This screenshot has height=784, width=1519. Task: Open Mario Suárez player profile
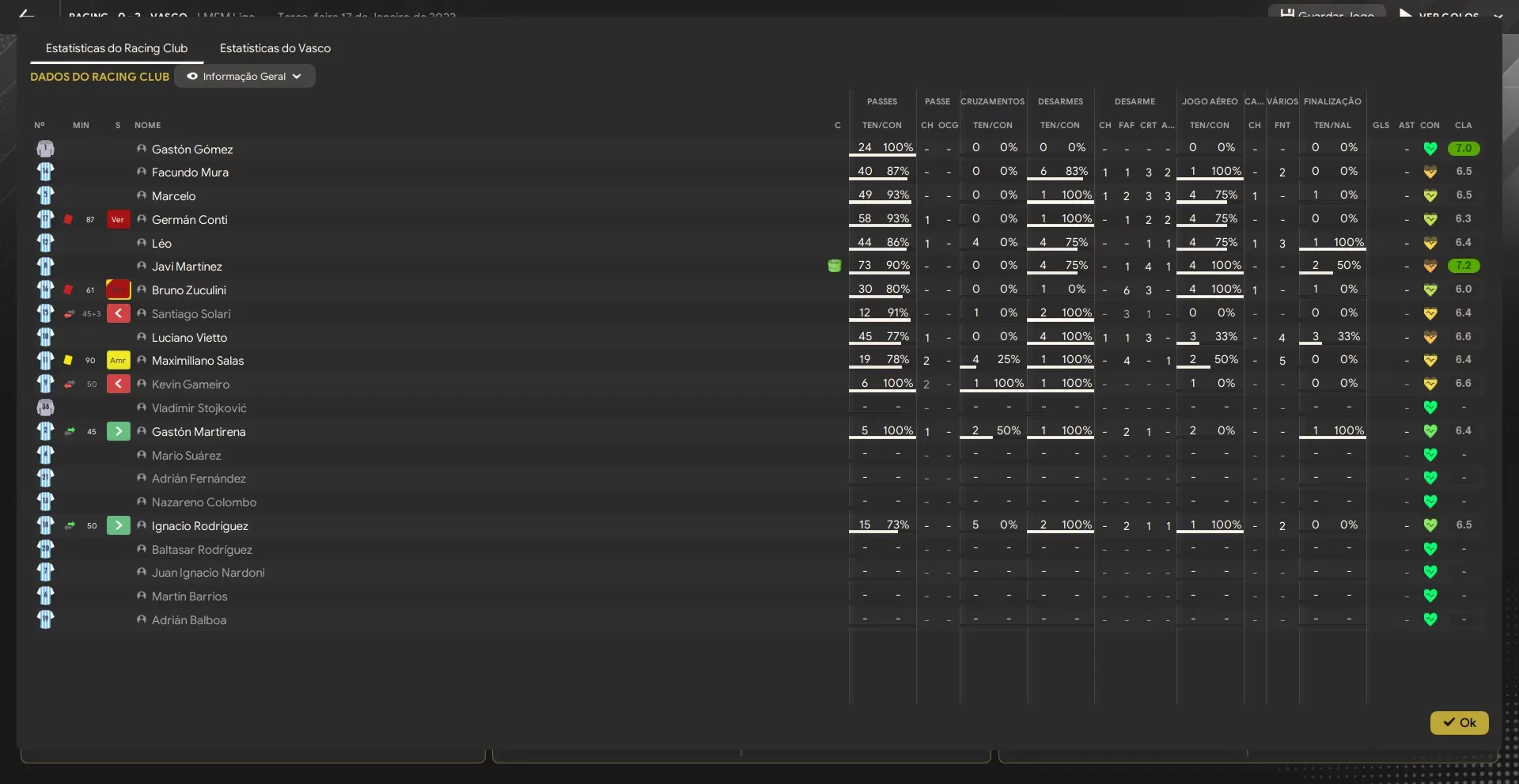[187, 456]
